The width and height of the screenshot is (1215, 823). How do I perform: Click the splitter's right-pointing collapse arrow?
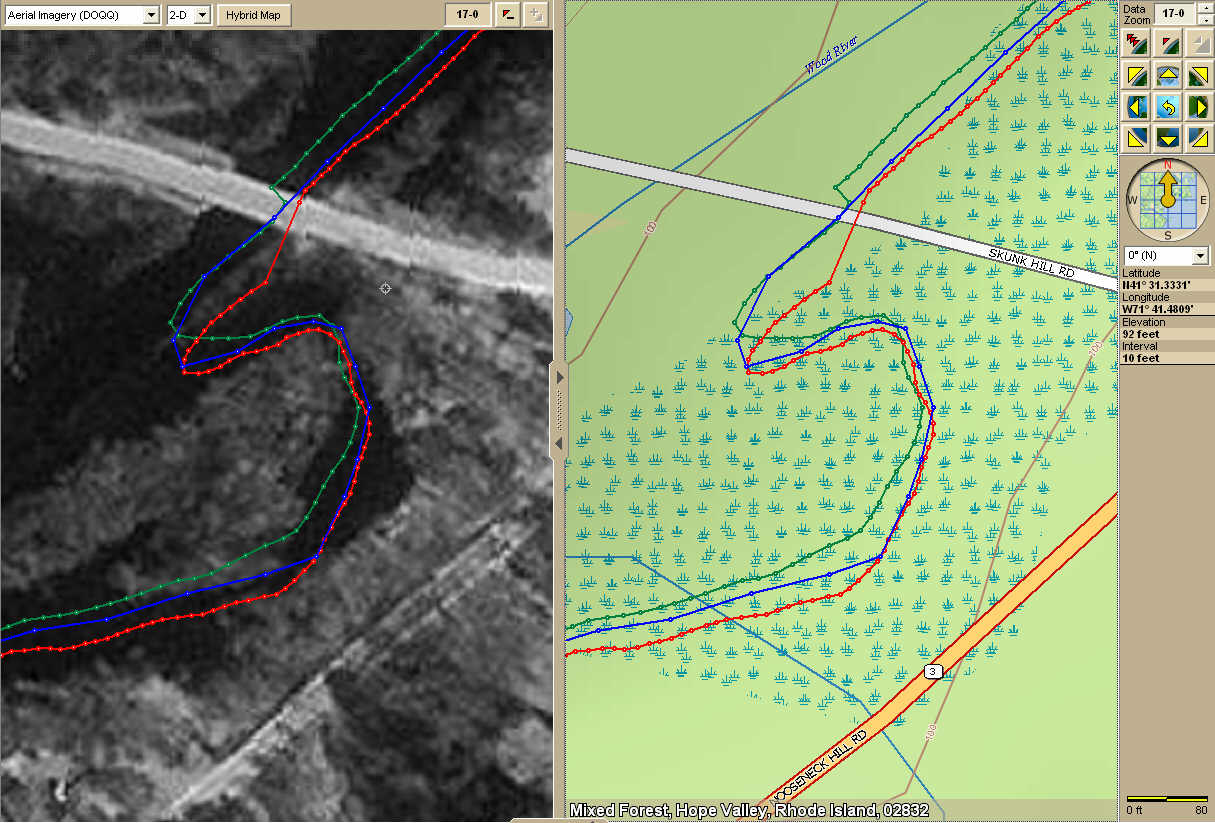tap(560, 378)
